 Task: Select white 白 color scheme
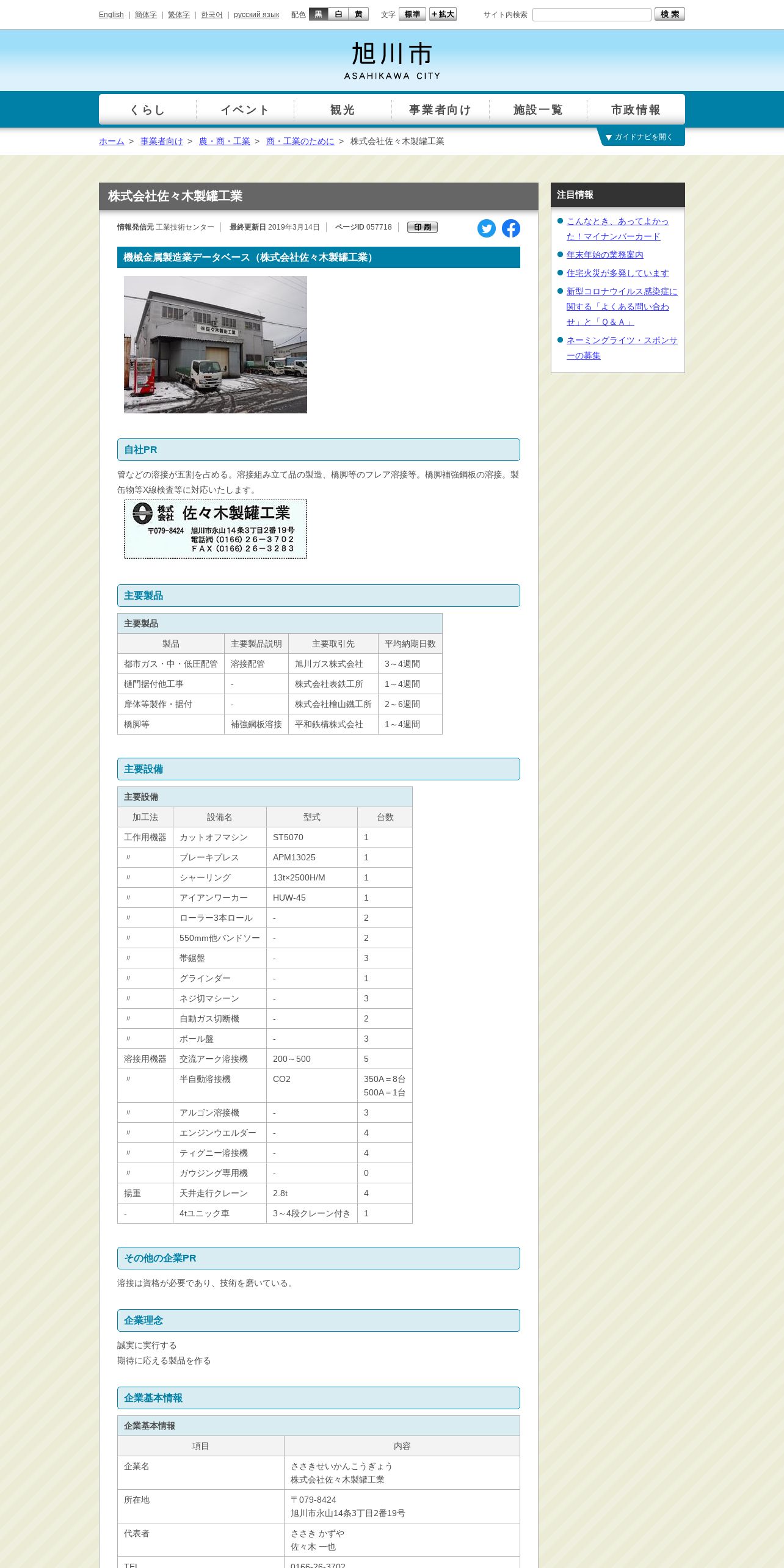pos(338,14)
